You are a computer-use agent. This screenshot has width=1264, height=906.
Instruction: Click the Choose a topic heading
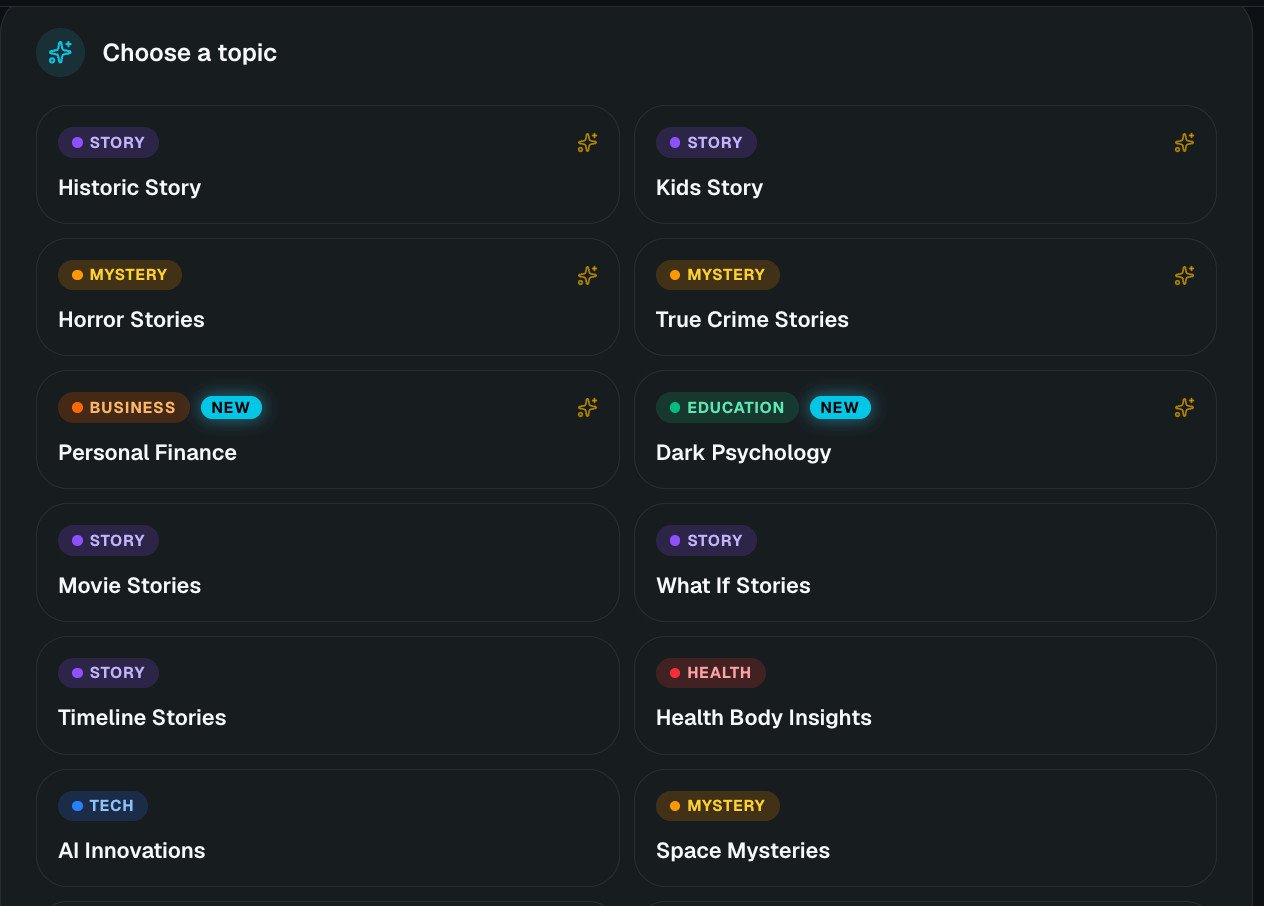click(x=190, y=53)
